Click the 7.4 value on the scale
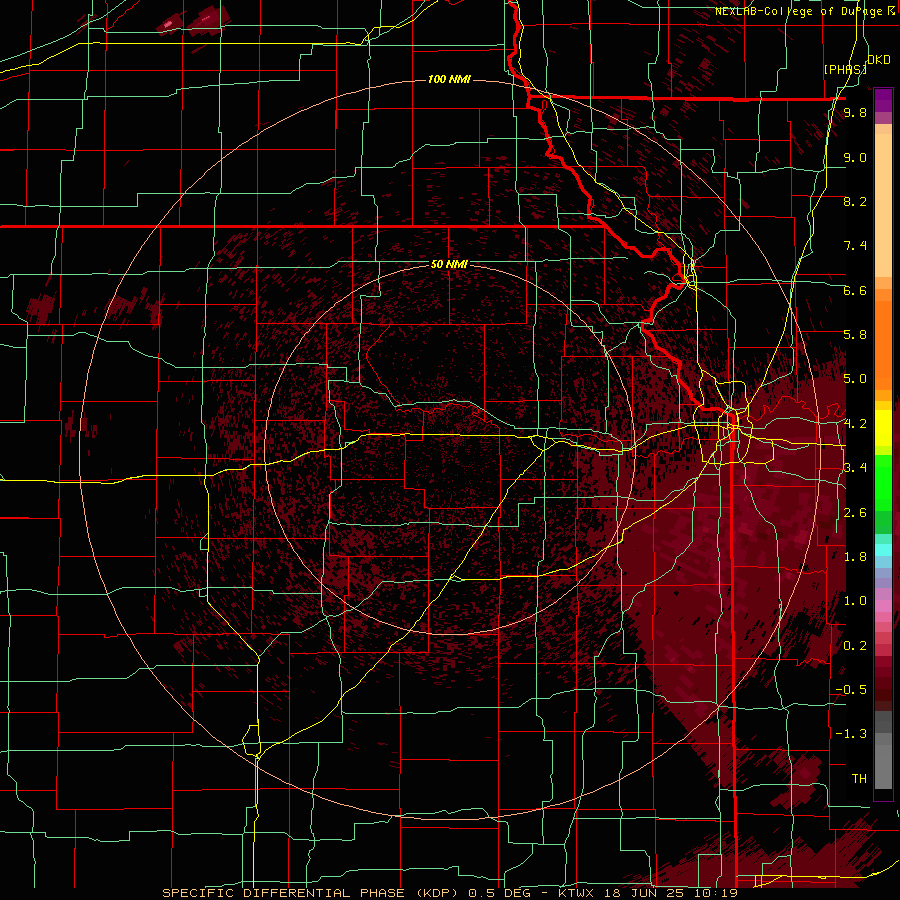 tap(855, 246)
